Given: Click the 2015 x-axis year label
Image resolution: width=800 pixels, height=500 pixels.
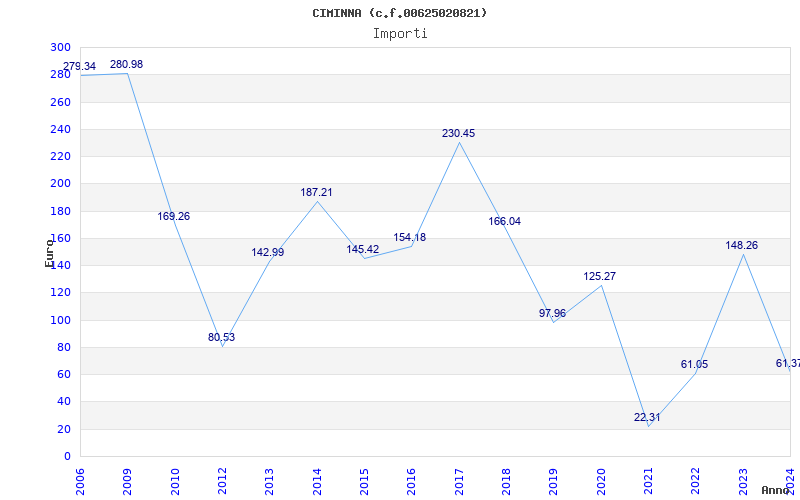Looking at the screenshot, I should pyautogui.click(x=364, y=482).
